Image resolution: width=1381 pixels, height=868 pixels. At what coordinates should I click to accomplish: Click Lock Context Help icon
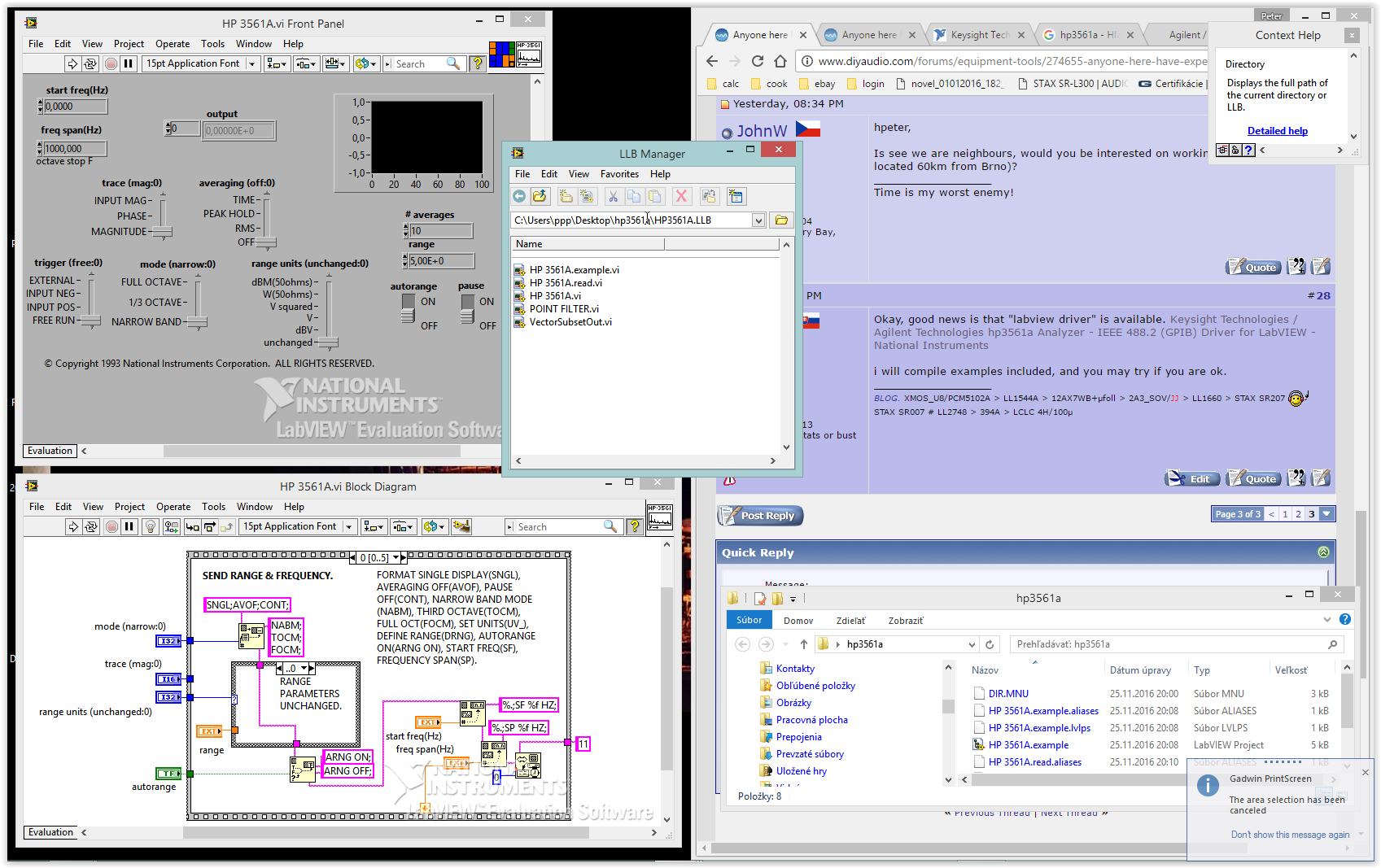tap(1235, 150)
